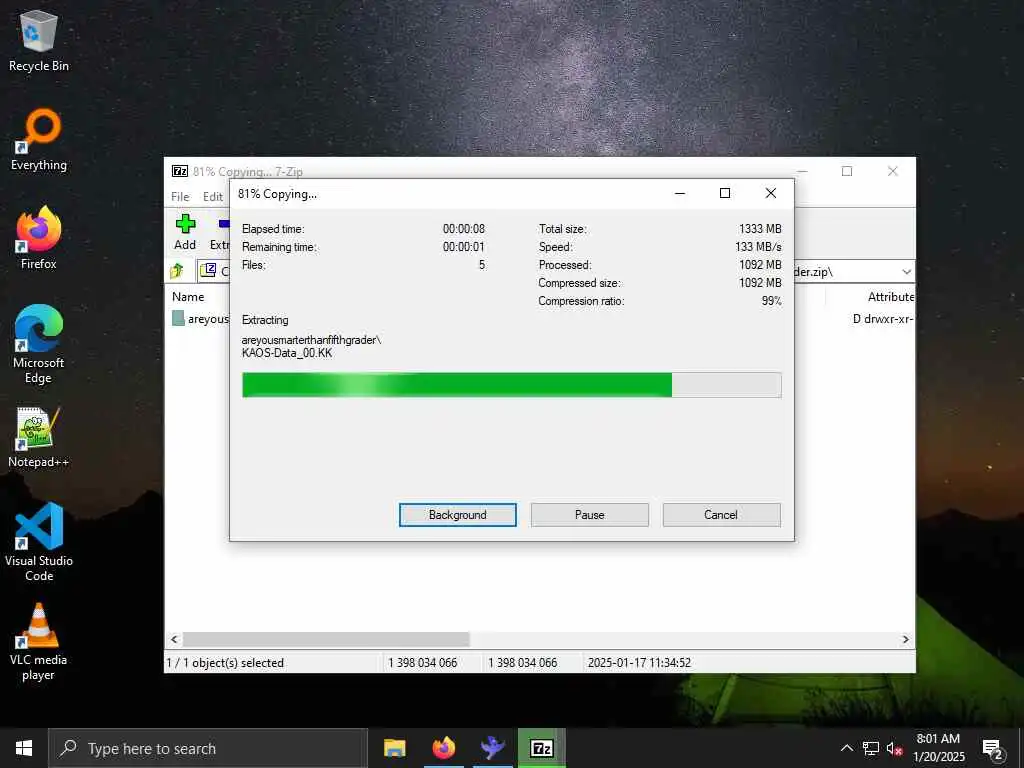The height and width of the screenshot is (768, 1024).
Task: Sort by the Name column header
Action: point(188,296)
